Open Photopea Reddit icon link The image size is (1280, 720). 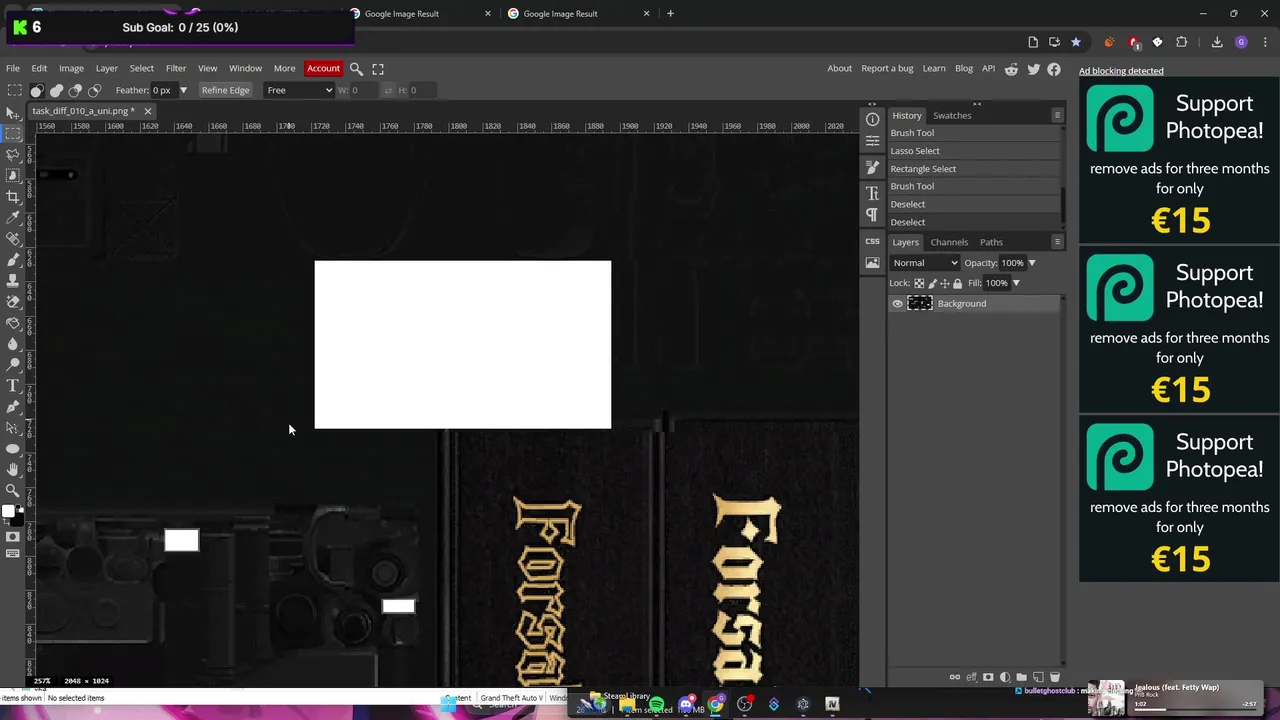(x=1011, y=69)
